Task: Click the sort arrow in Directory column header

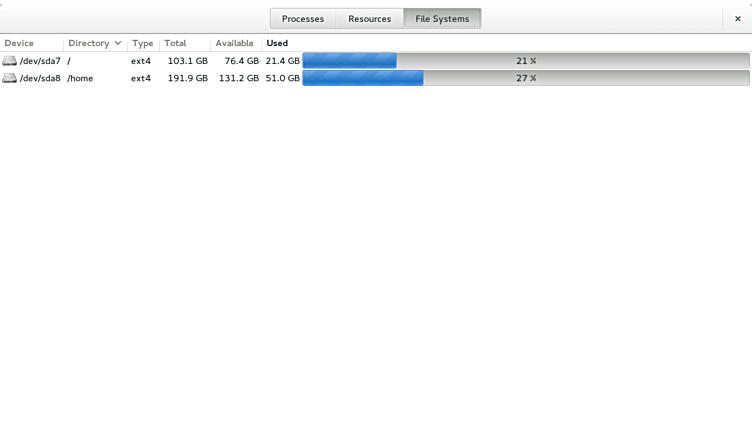Action: tap(118, 44)
